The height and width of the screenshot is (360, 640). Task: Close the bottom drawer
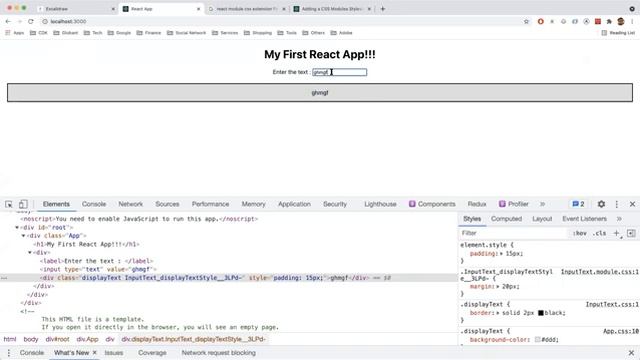tap(631, 353)
